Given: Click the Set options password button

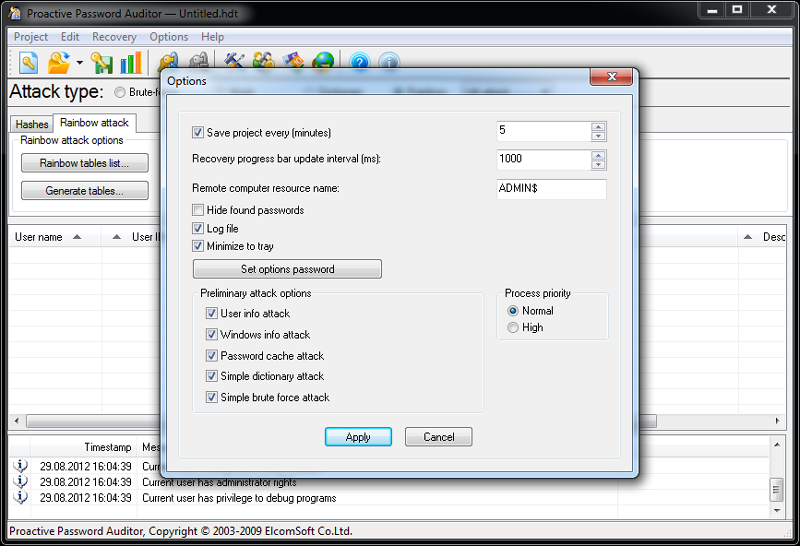Looking at the screenshot, I should [287, 269].
